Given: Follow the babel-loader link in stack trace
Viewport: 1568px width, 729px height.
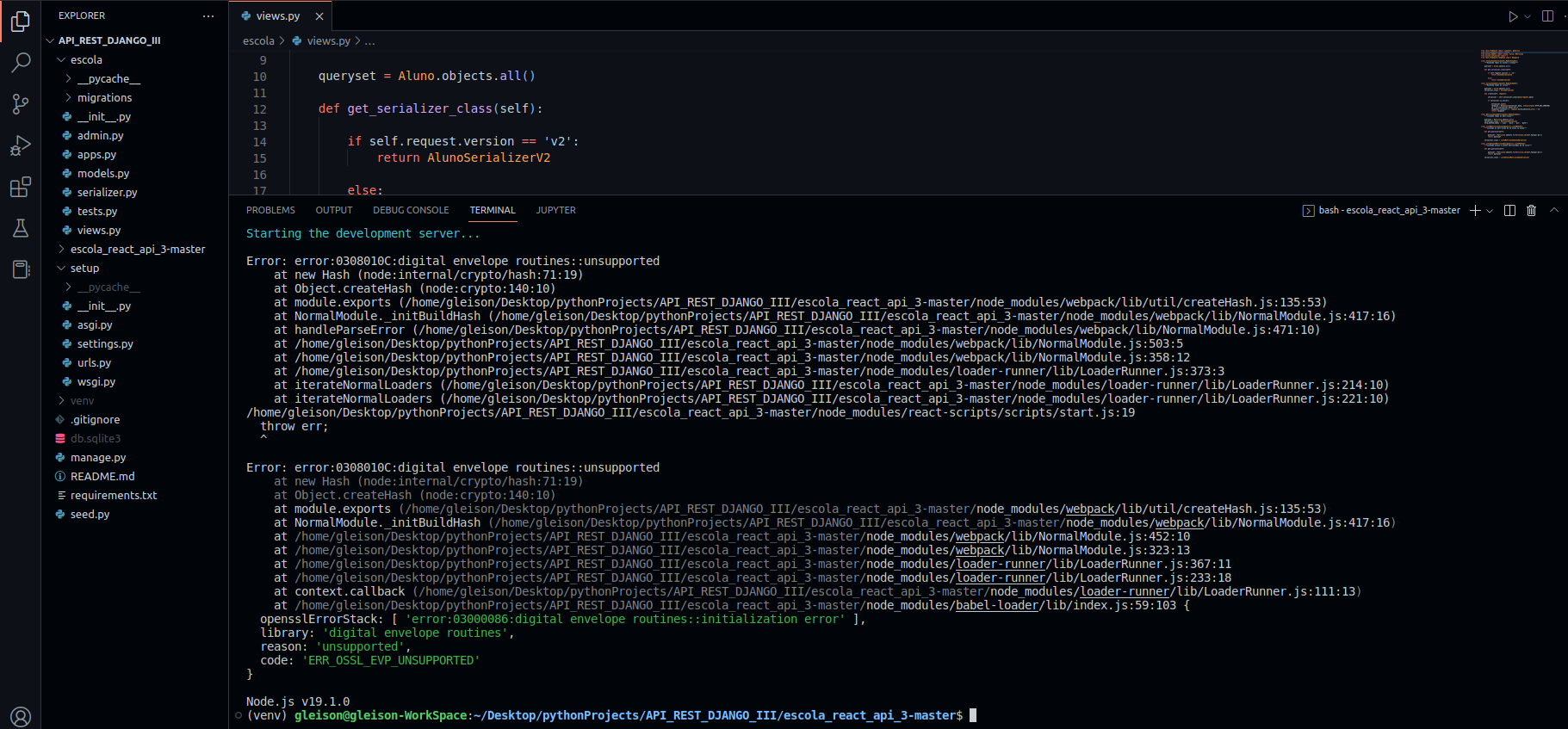Looking at the screenshot, I should [x=997, y=605].
